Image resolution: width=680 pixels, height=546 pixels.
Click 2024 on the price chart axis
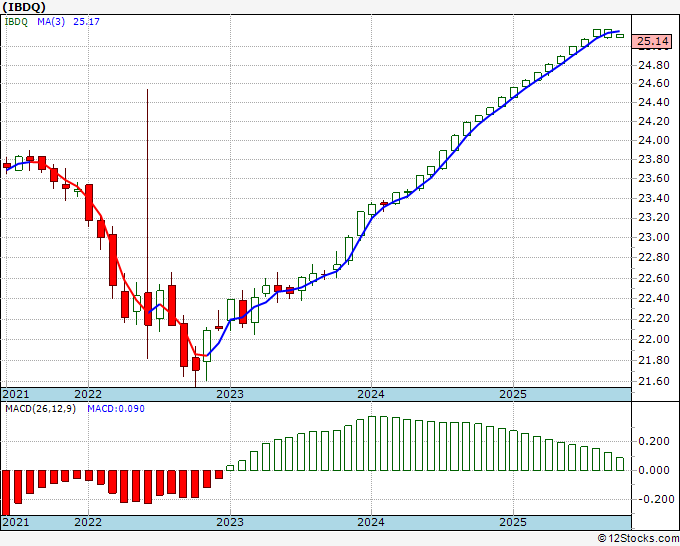coord(371,394)
